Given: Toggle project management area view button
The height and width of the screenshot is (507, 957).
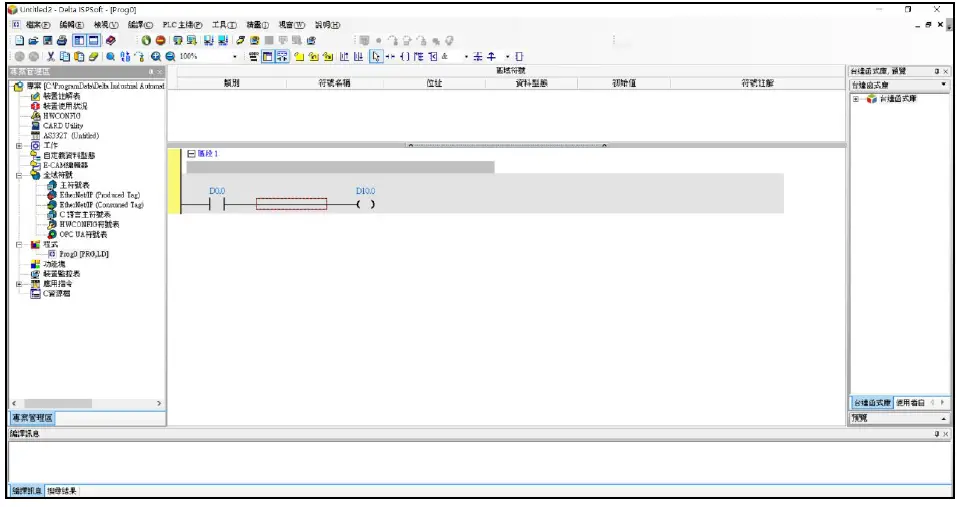Looking at the screenshot, I should tap(79, 40).
